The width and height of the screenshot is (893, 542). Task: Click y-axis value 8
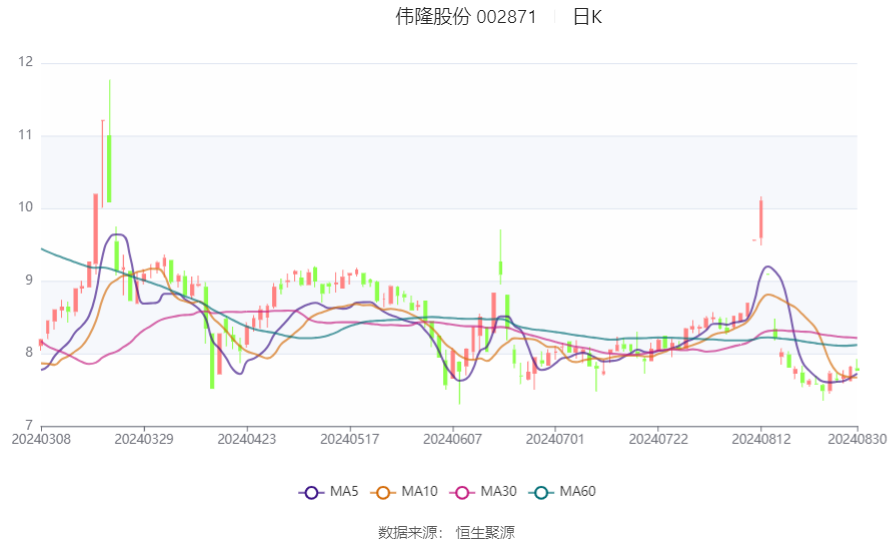(28, 352)
